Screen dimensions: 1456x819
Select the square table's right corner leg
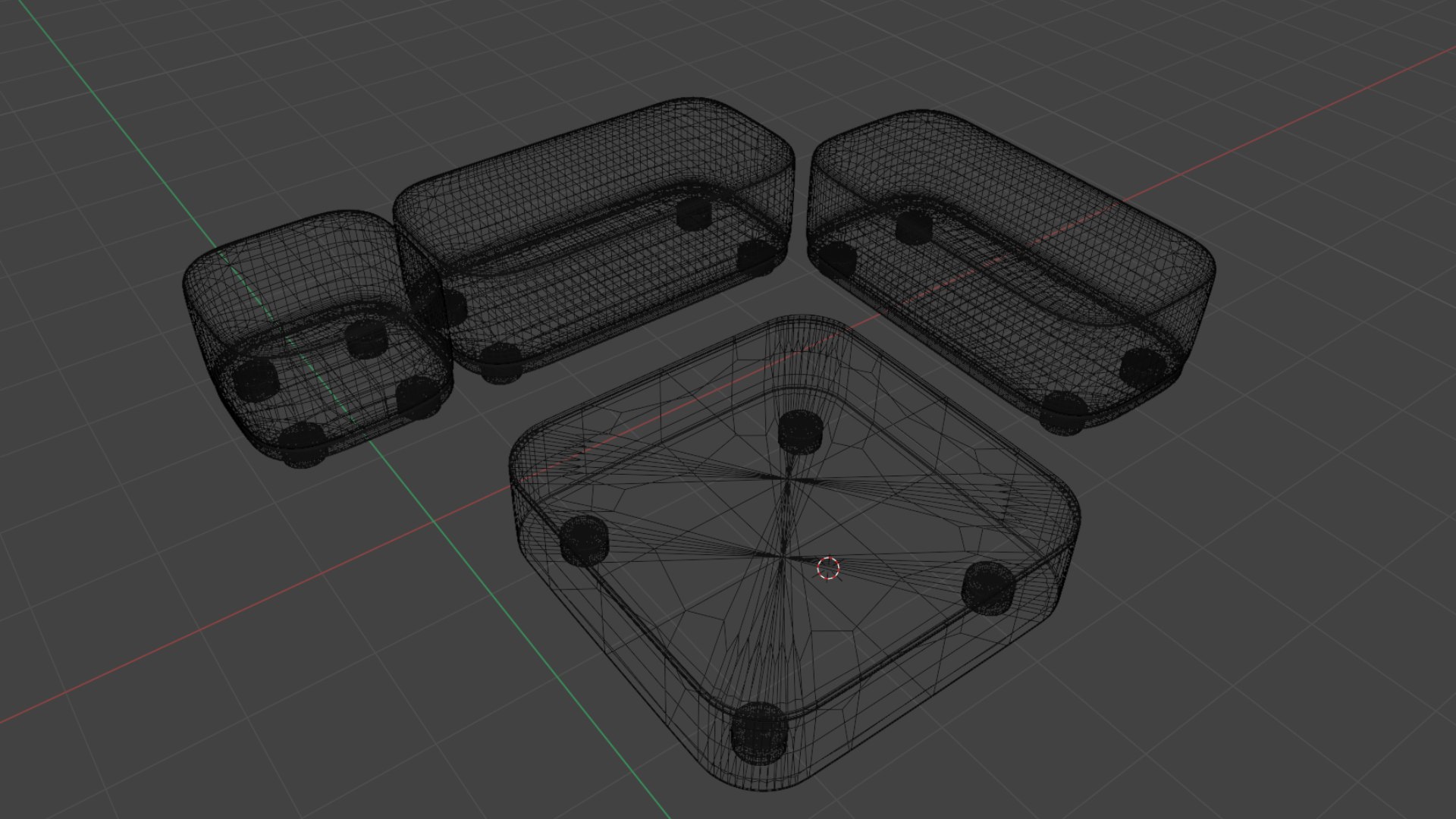point(988,588)
